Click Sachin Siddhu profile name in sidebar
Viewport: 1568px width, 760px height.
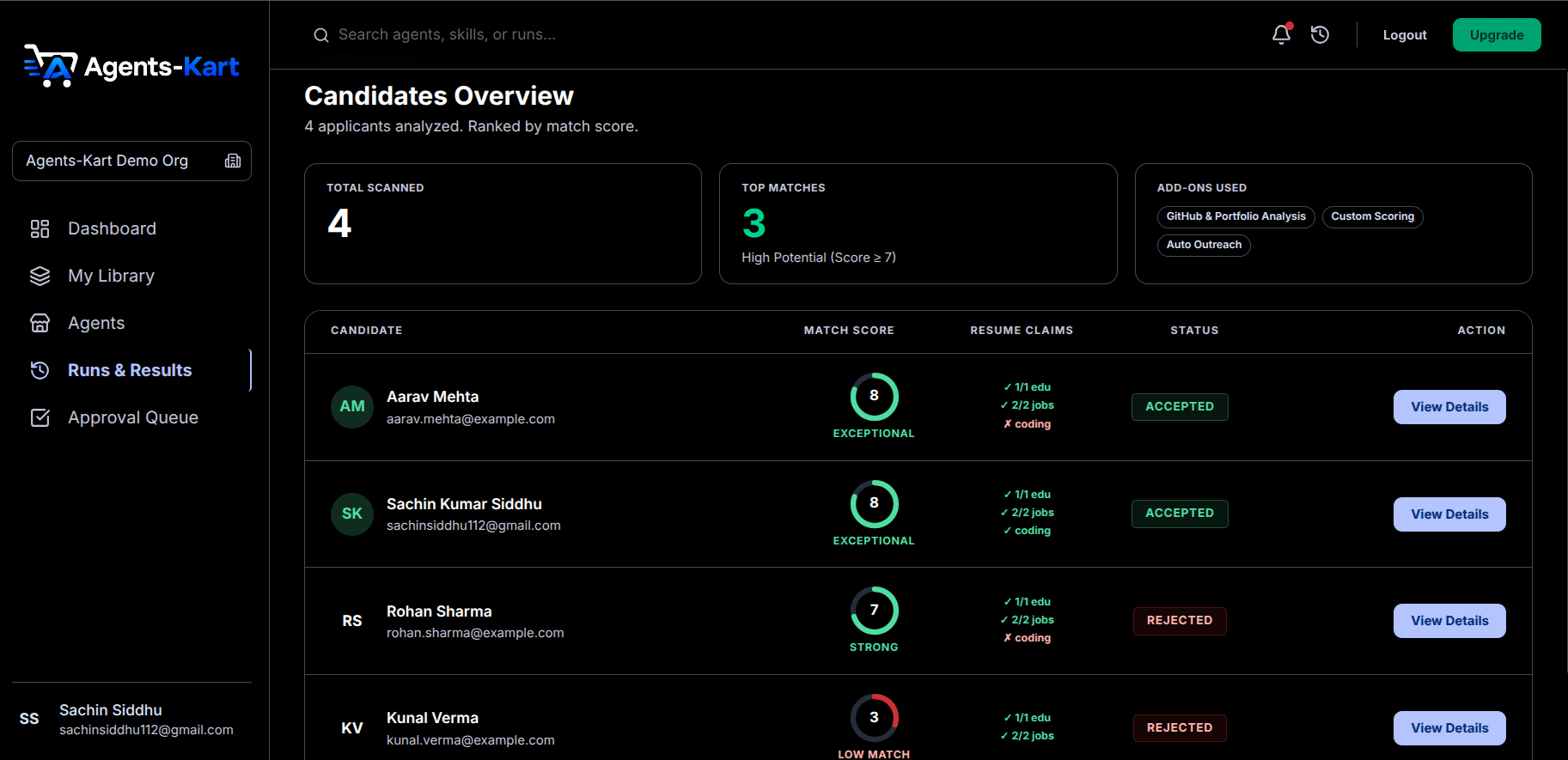coord(111,710)
